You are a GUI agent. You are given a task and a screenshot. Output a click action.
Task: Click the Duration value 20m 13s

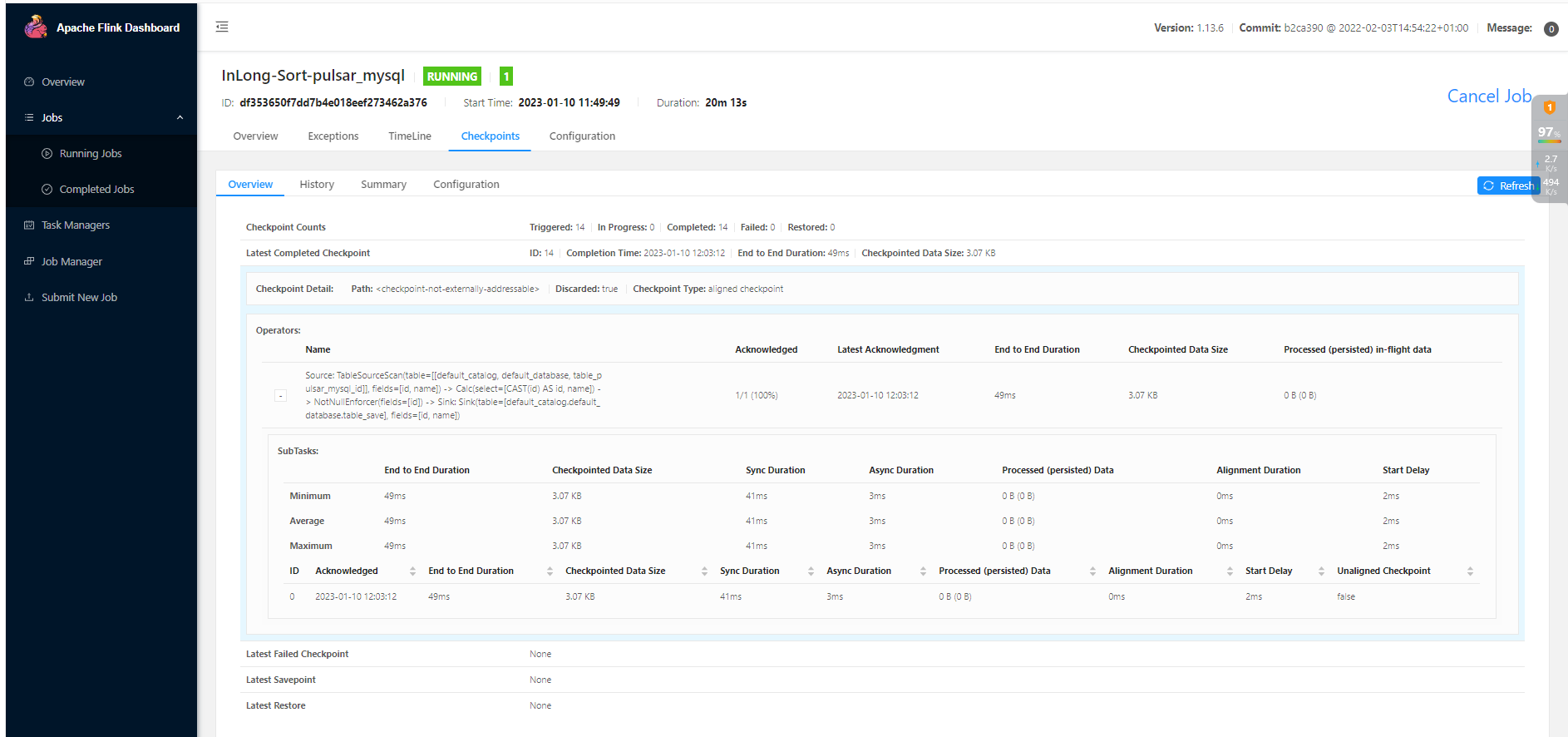point(726,103)
